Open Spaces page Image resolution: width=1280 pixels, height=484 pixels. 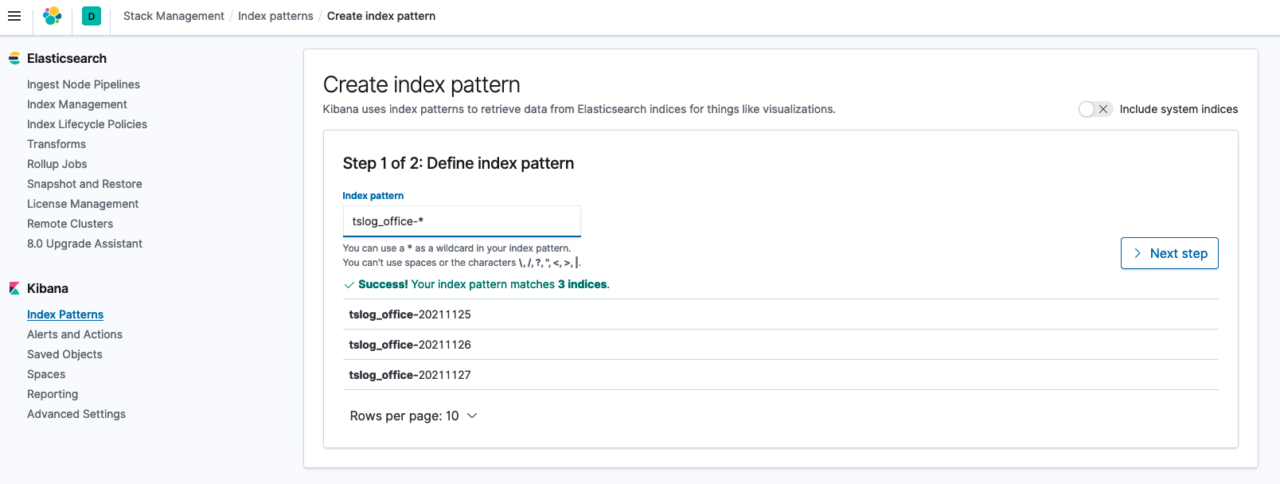[46, 375]
